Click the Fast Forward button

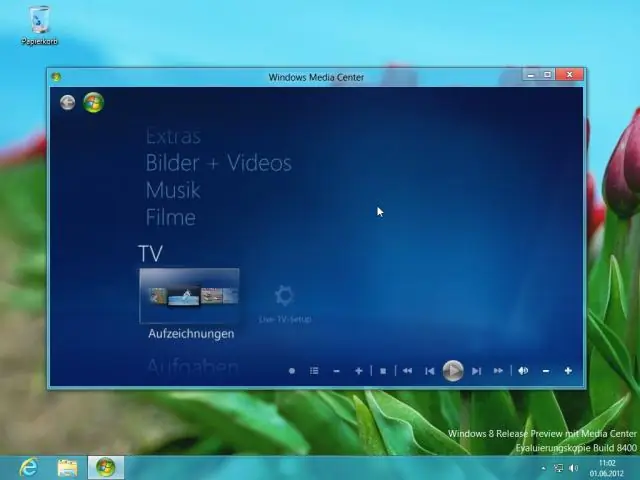pos(498,371)
